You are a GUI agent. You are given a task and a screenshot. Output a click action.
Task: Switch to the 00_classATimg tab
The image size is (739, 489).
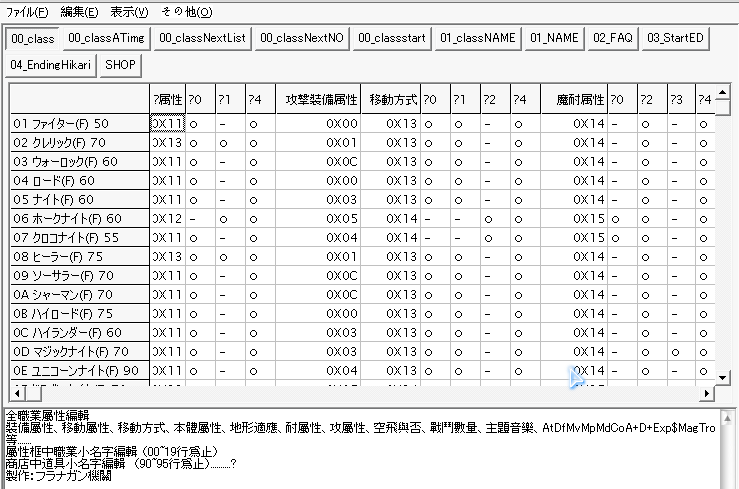105,38
